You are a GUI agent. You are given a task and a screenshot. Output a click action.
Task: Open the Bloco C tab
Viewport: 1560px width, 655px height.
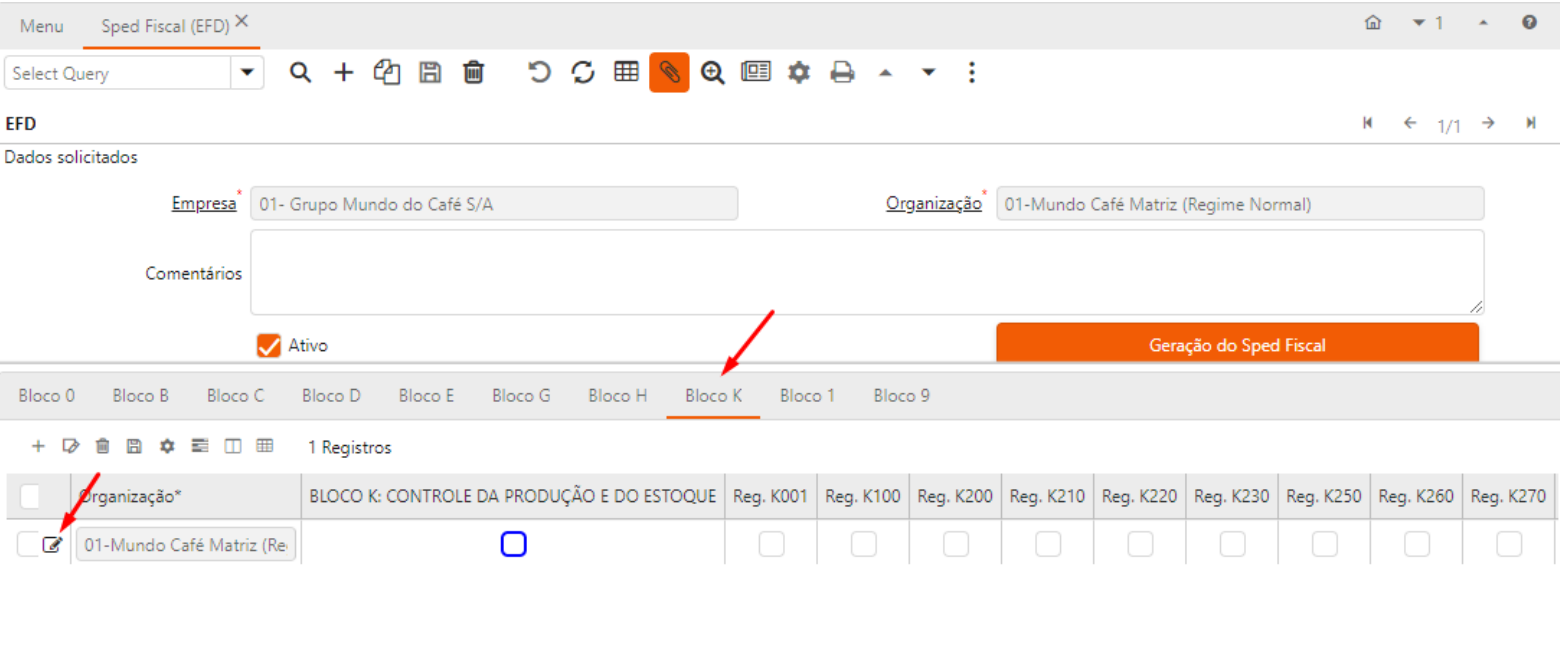coord(236,396)
